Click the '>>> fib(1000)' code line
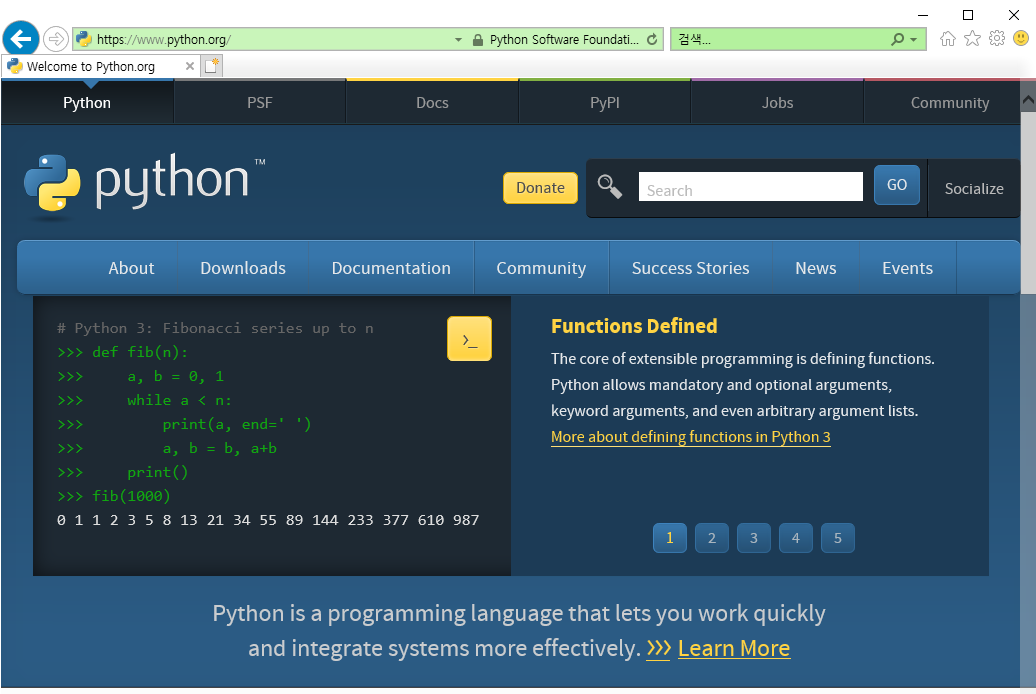Viewport: 1036px width, 694px height. tap(114, 496)
